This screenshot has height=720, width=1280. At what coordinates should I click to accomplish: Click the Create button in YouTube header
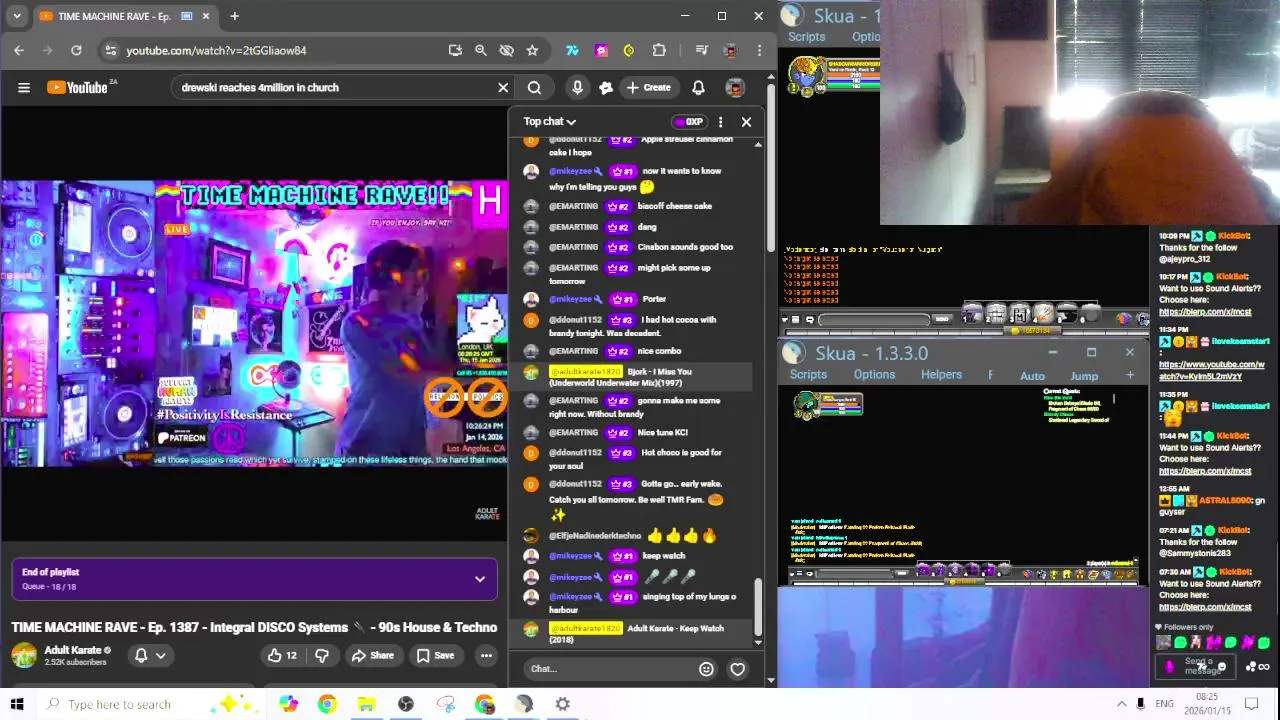coord(648,88)
